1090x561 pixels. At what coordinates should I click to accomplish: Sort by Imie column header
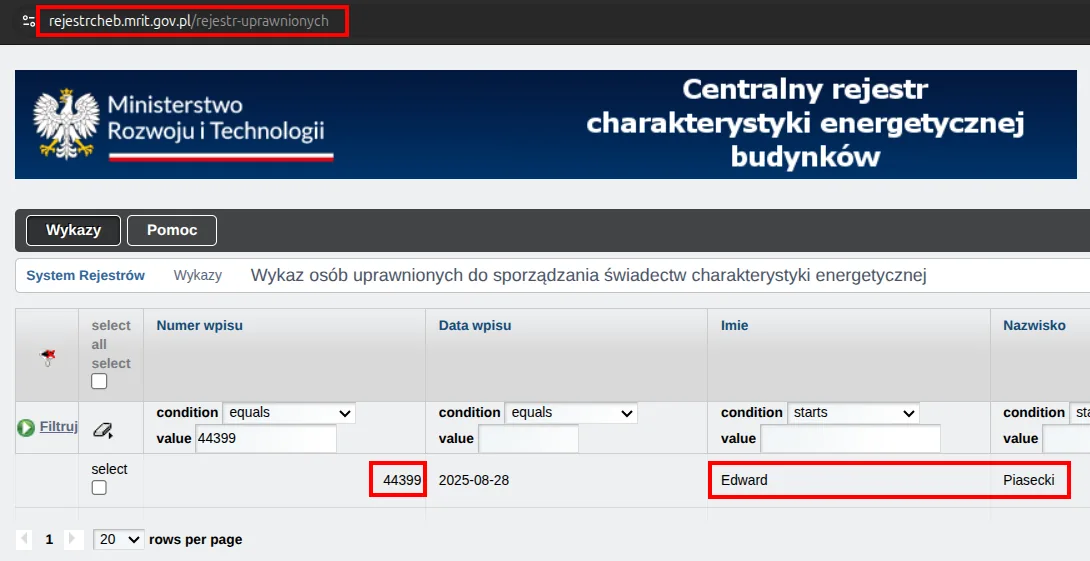(735, 325)
